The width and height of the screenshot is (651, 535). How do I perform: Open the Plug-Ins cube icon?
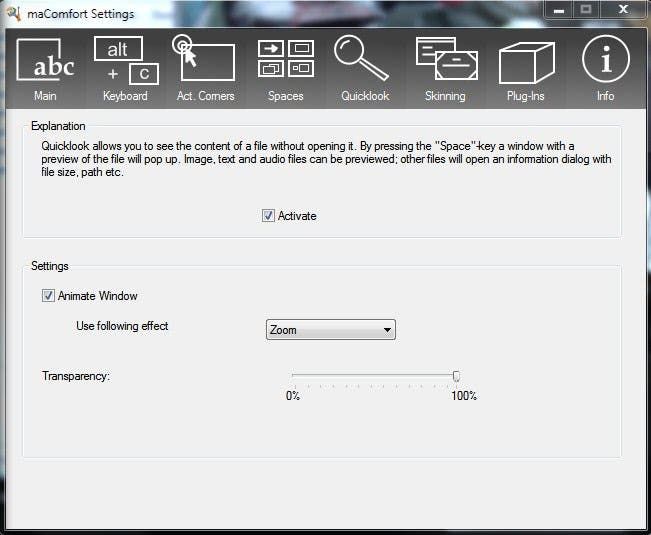[x=526, y=62]
